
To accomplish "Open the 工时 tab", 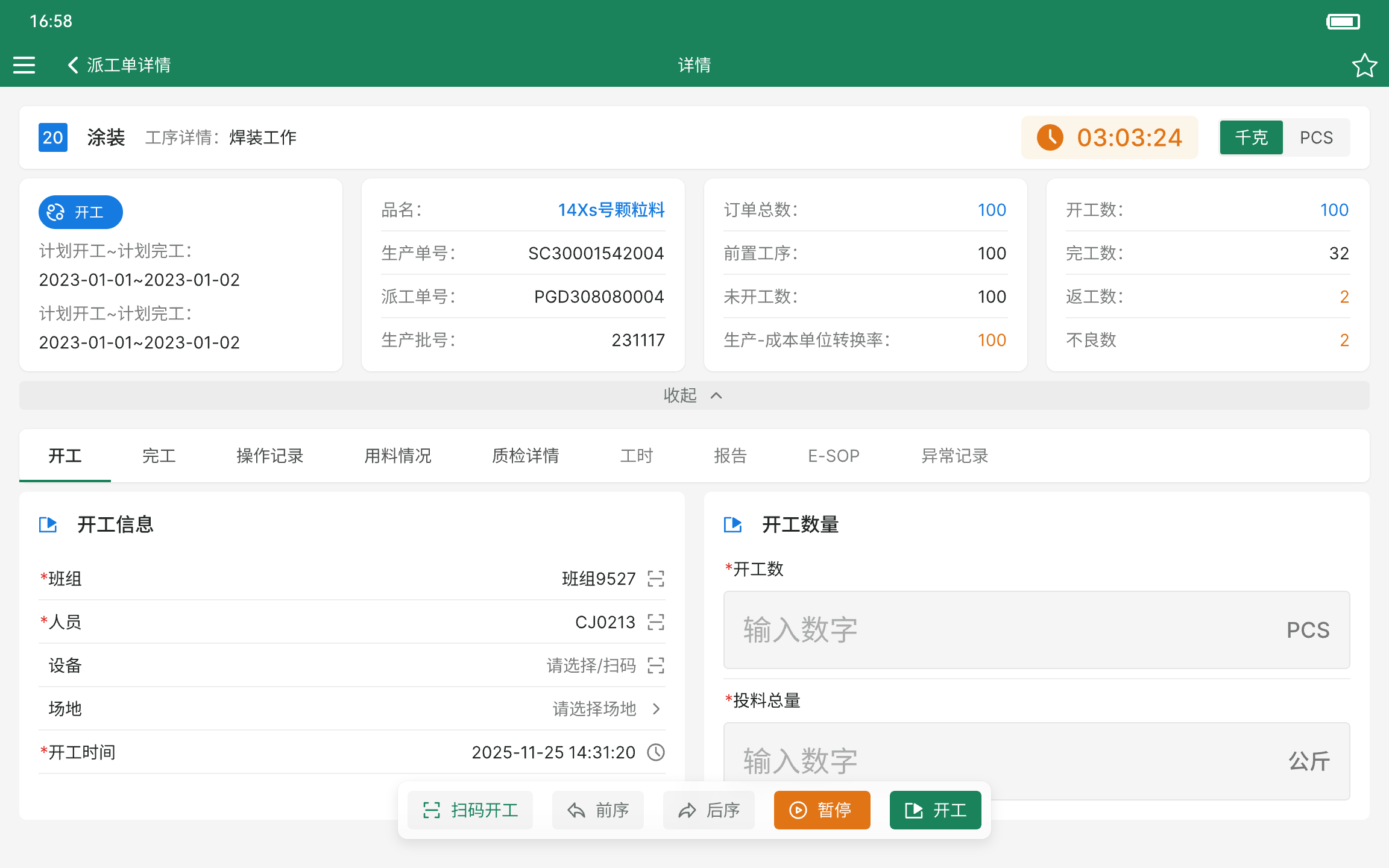I will point(637,456).
